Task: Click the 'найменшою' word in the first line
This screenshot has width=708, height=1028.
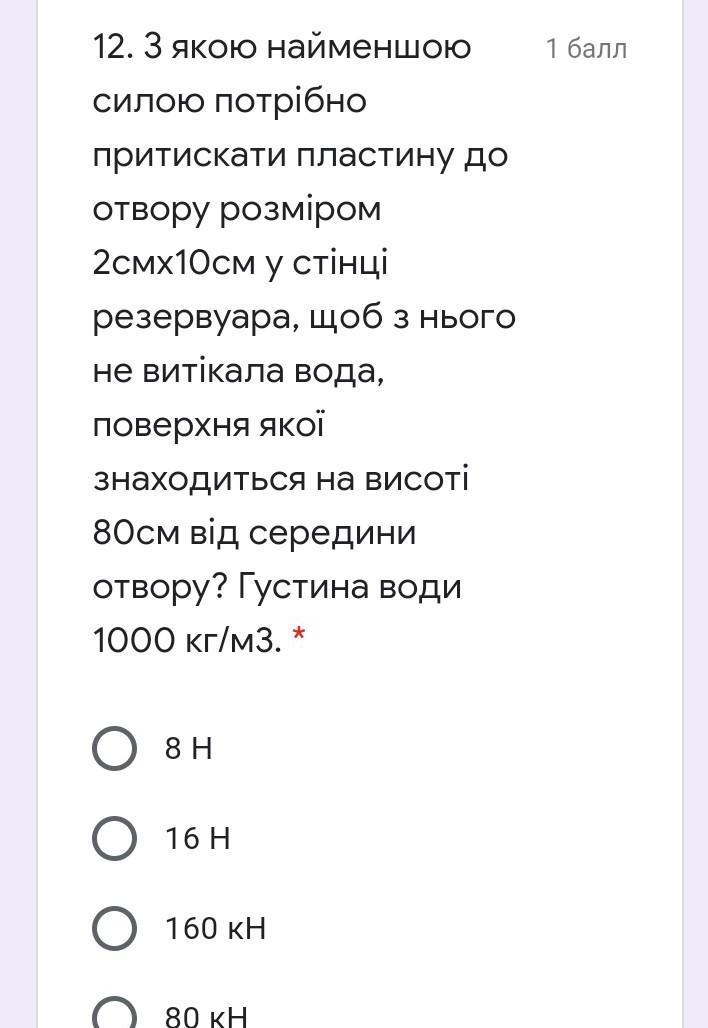Action: pyautogui.click(x=369, y=47)
